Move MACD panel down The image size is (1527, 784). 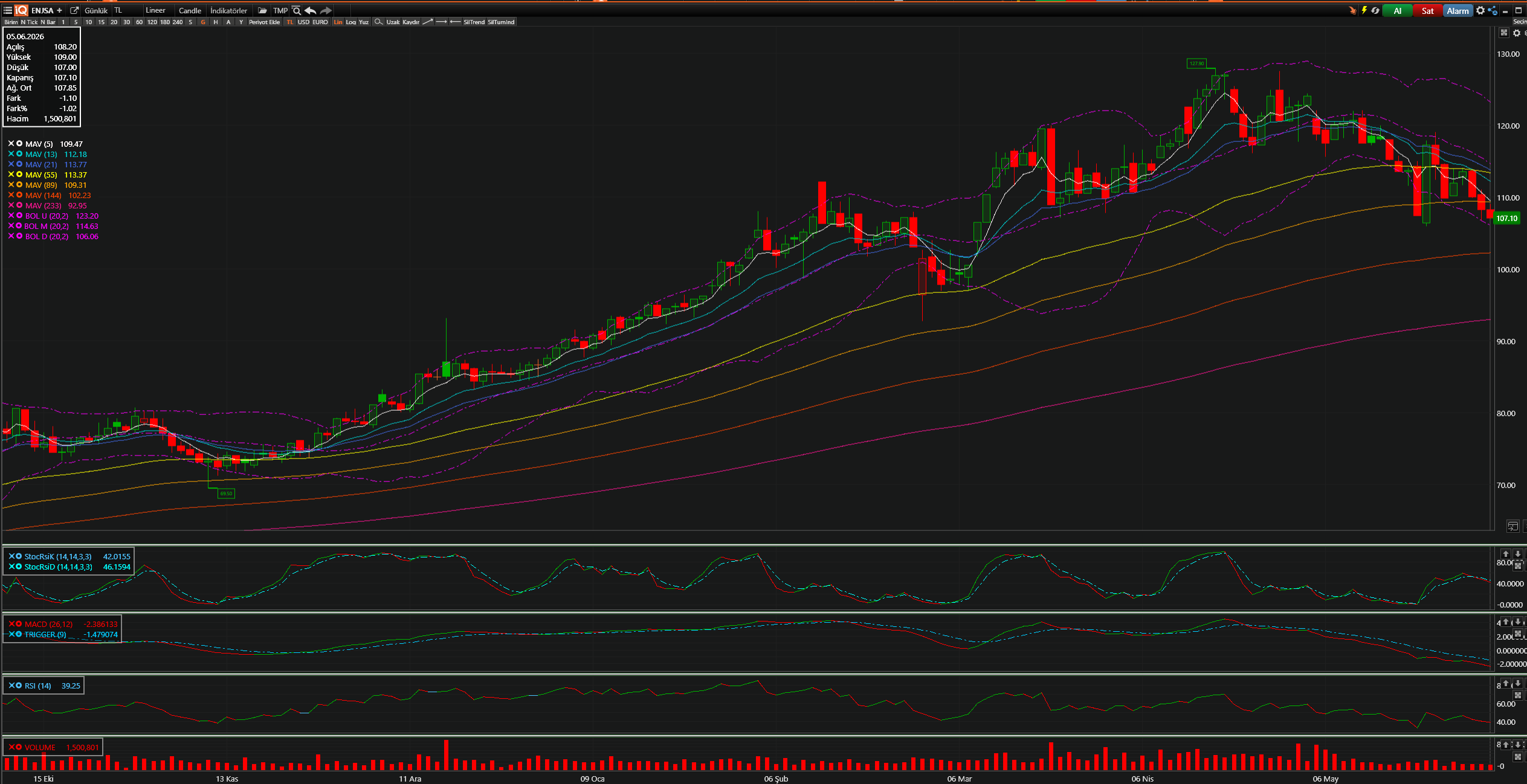click(x=1517, y=622)
